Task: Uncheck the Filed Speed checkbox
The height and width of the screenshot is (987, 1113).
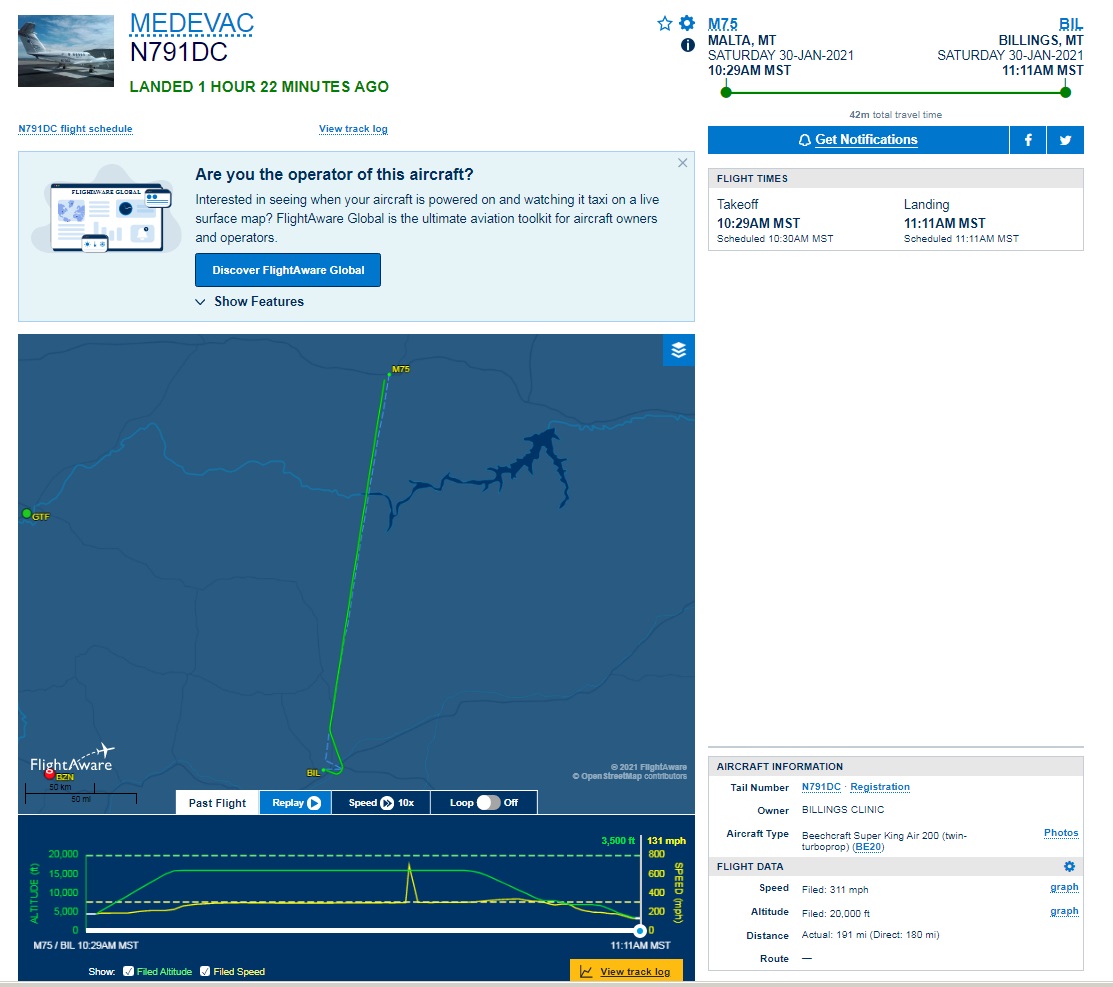Action: tap(205, 971)
